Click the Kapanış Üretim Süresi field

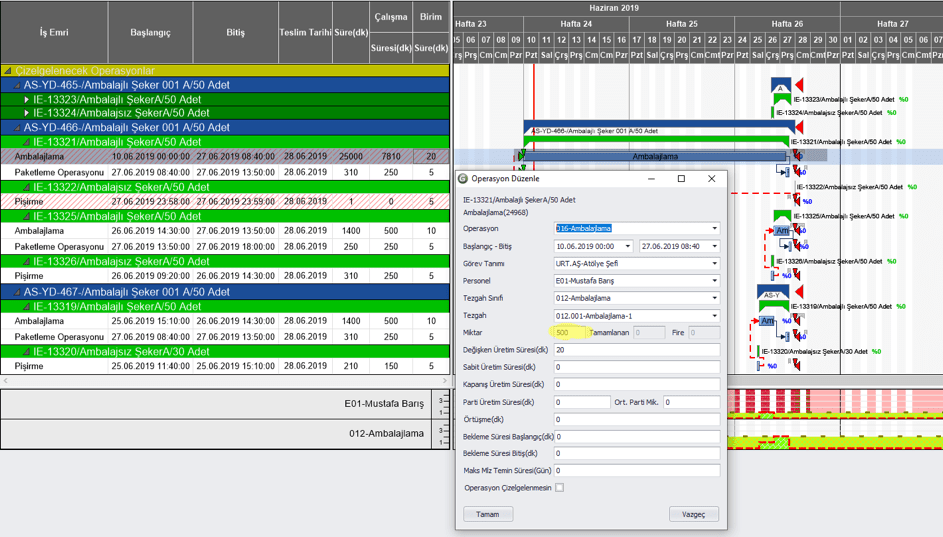(x=636, y=384)
